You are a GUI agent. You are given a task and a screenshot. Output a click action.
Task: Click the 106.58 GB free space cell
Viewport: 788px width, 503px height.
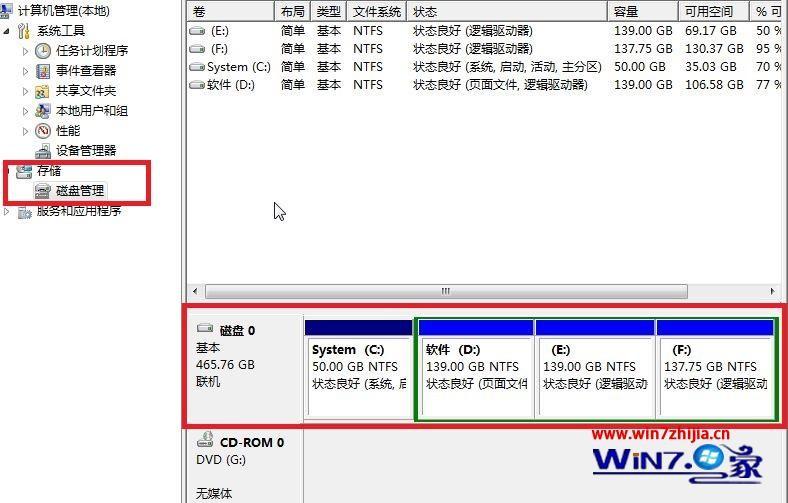click(714, 85)
